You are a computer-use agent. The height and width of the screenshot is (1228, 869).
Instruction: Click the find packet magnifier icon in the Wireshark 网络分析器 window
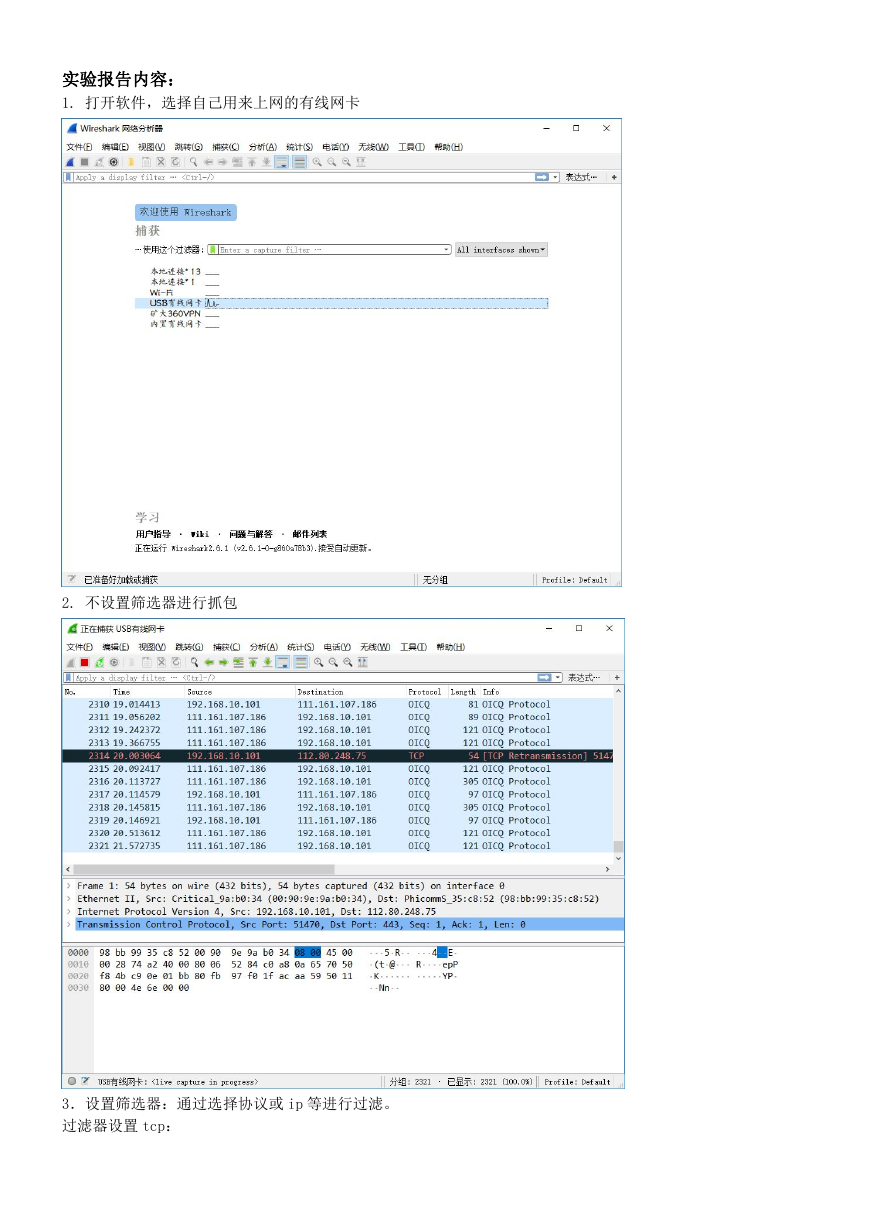(193, 162)
